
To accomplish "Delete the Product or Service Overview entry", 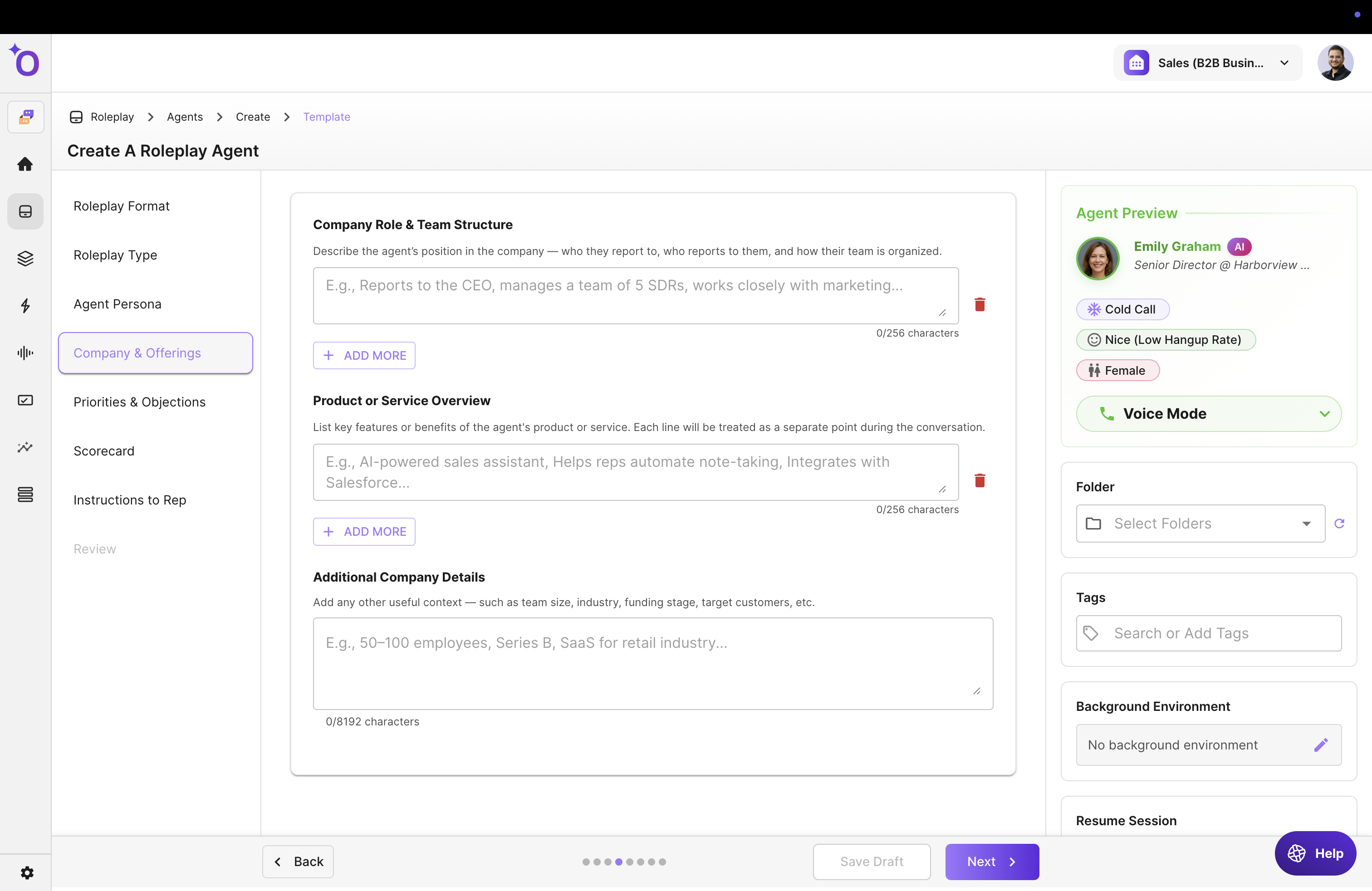I will pos(980,480).
